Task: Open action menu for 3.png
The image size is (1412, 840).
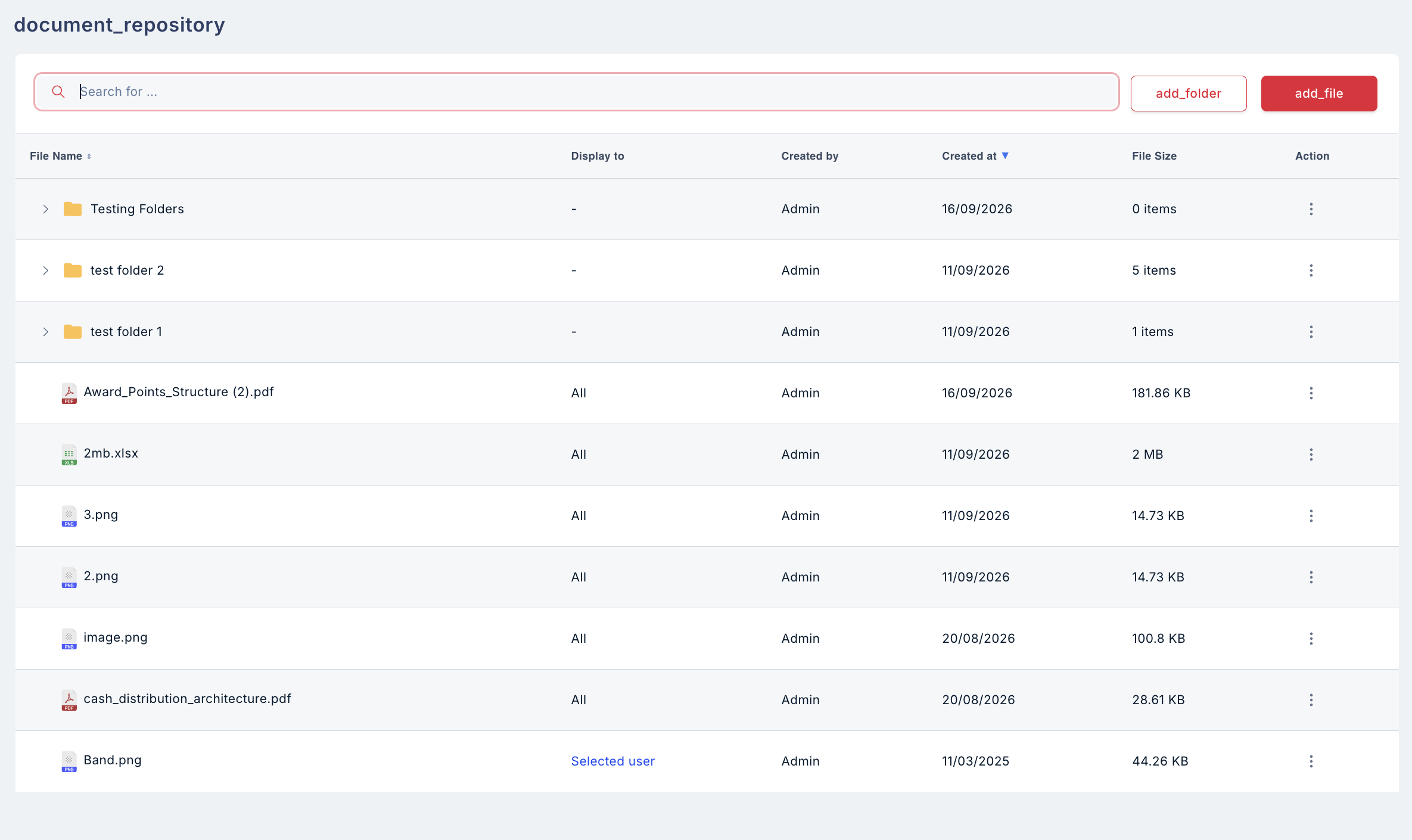Action: coord(1311,516)
